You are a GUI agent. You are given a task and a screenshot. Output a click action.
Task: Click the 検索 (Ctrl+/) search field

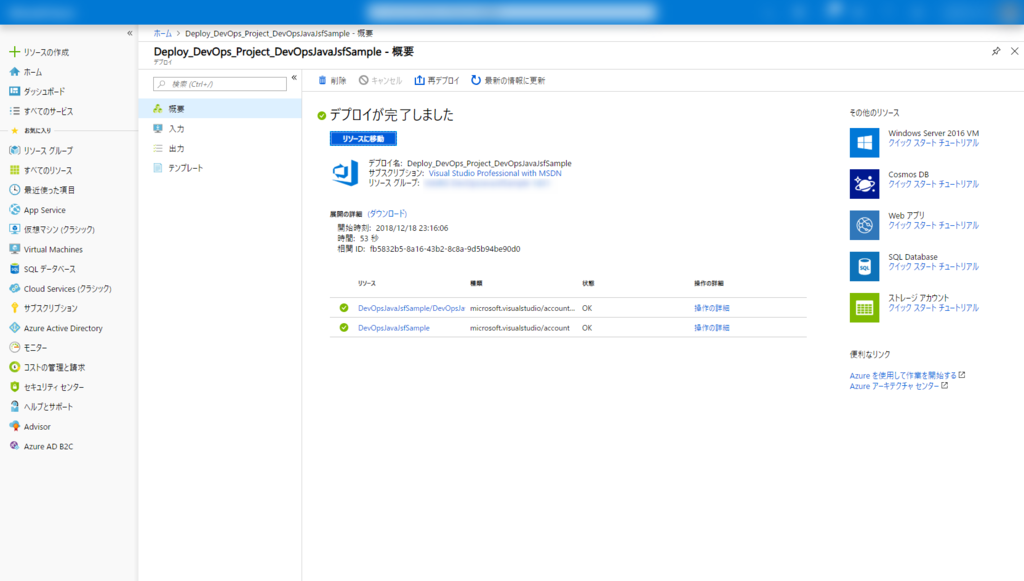tap(220, 84)
